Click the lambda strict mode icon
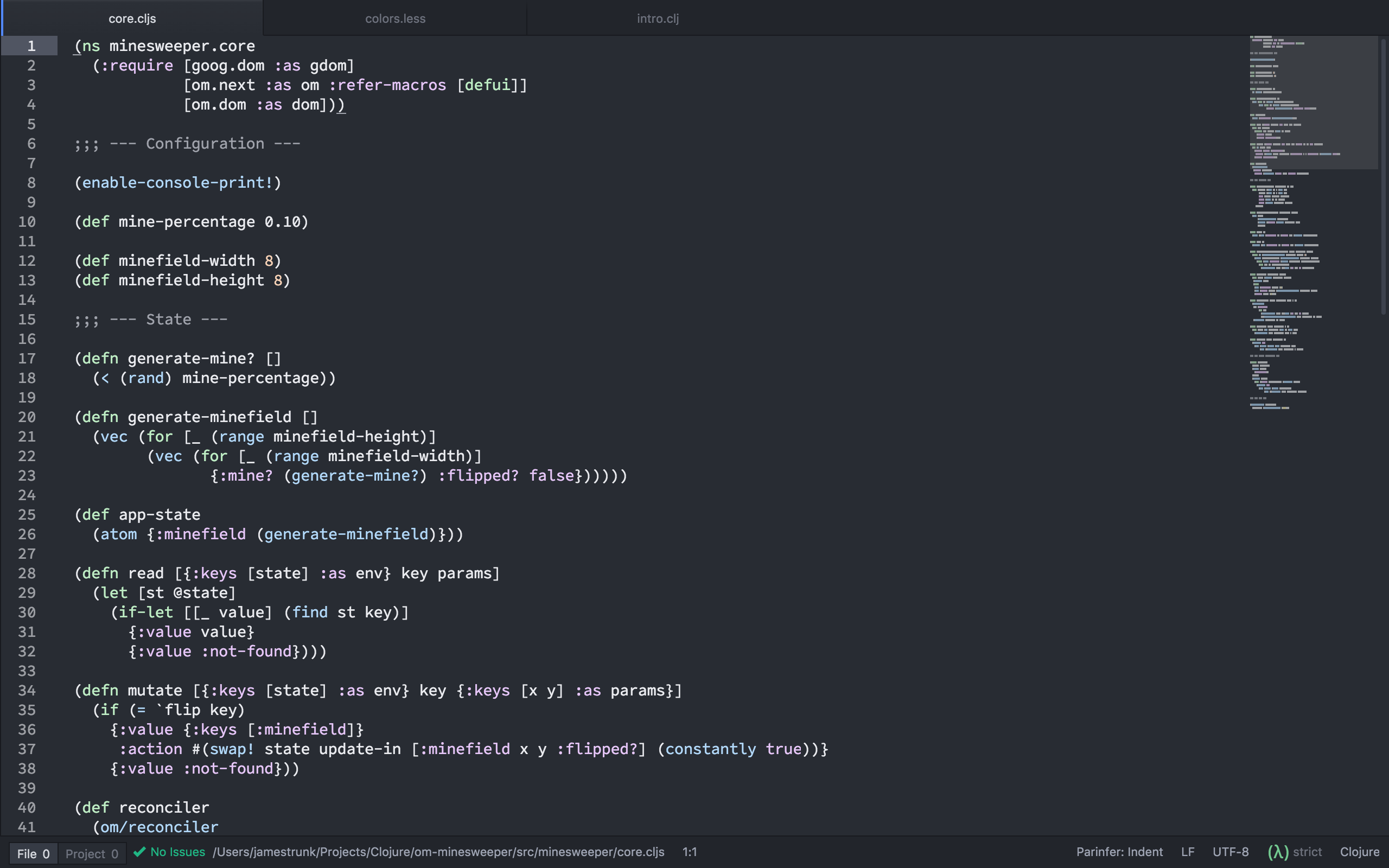 point(1278,852)
